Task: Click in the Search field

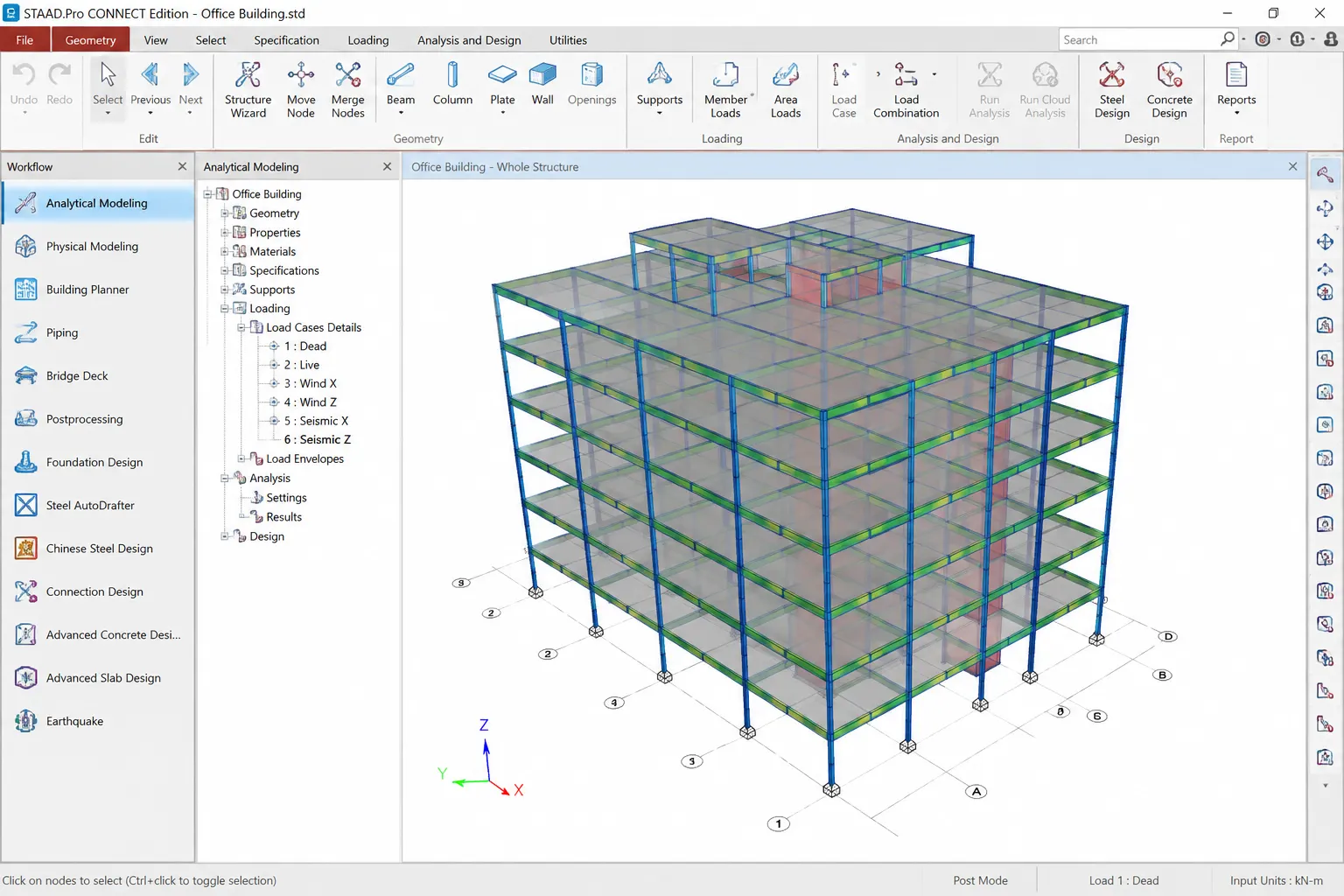Action: coord(1138,39)
